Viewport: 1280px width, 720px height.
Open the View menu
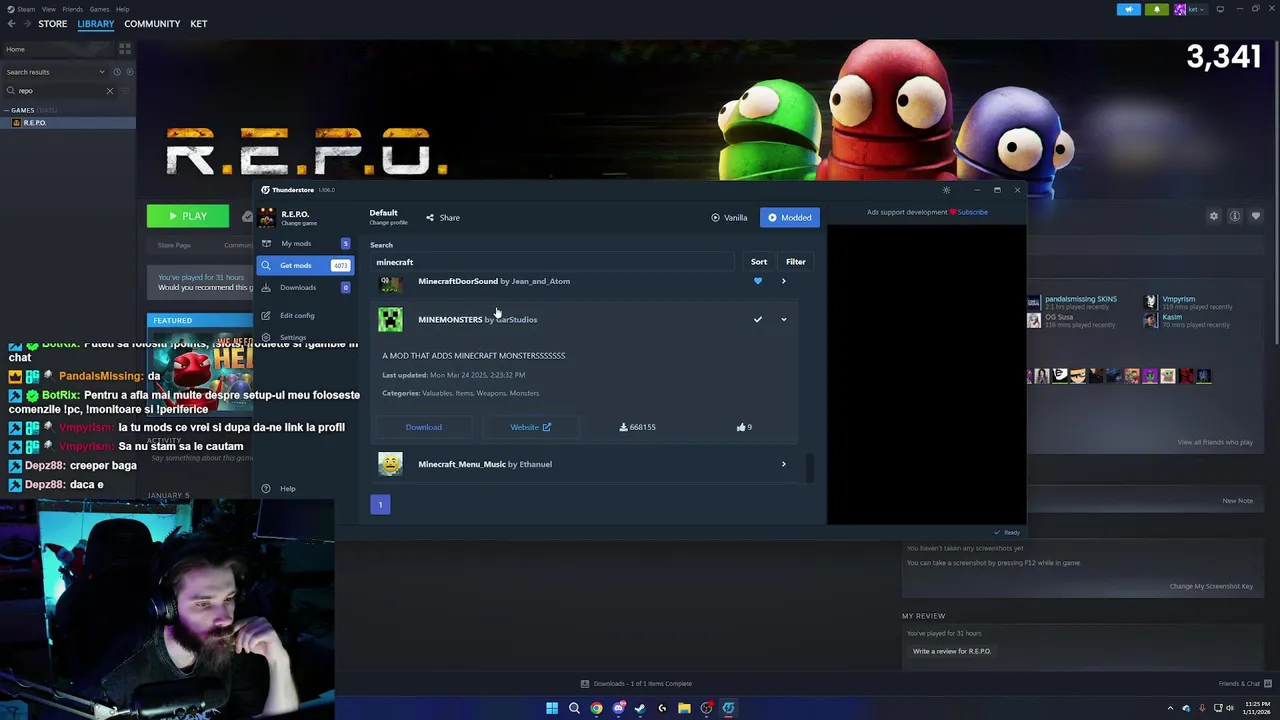[48, 9]
